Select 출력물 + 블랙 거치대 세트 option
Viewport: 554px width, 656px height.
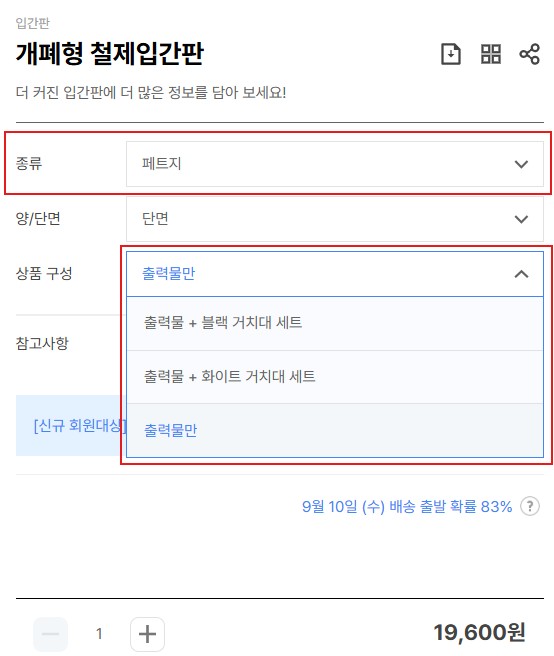335,323
